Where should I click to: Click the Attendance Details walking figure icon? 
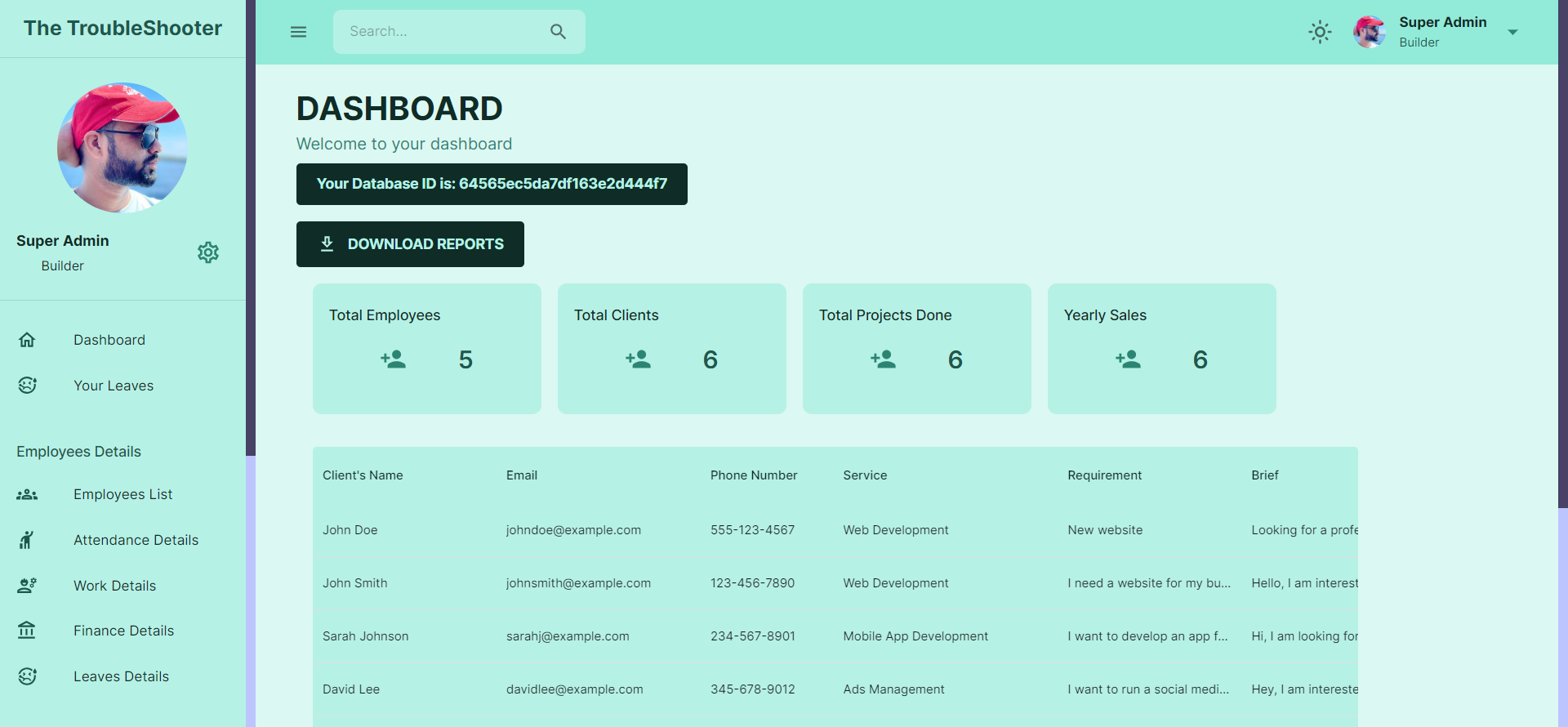pyautogui.click(x=27, y=540)
